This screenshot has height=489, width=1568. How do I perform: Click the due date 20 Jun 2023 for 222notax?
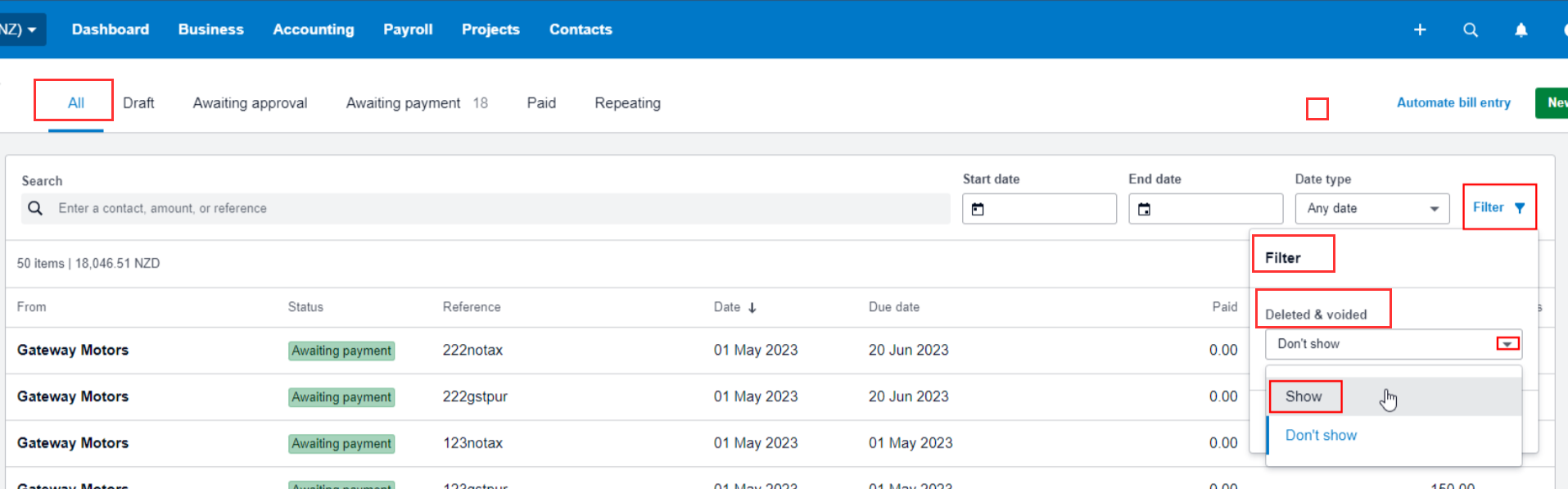click(908, 350)
